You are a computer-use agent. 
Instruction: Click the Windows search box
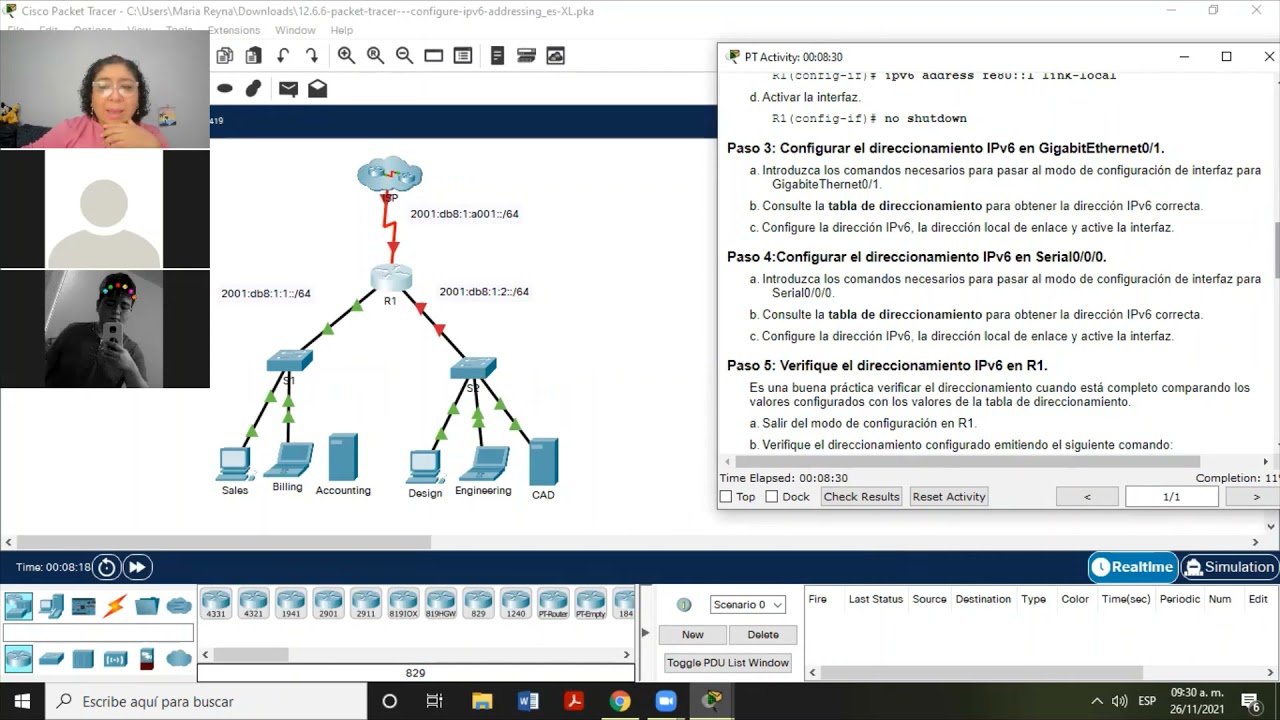click(207, 701)
